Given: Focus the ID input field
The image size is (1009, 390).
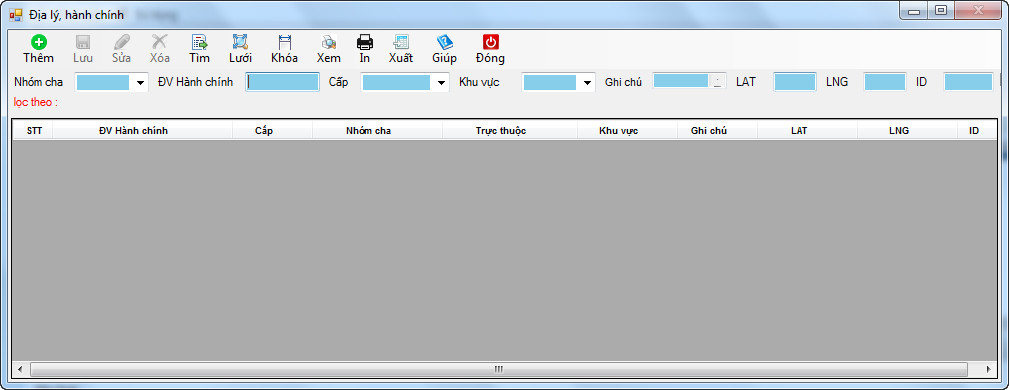Looking at the screenshot, I should pos(968,82).
